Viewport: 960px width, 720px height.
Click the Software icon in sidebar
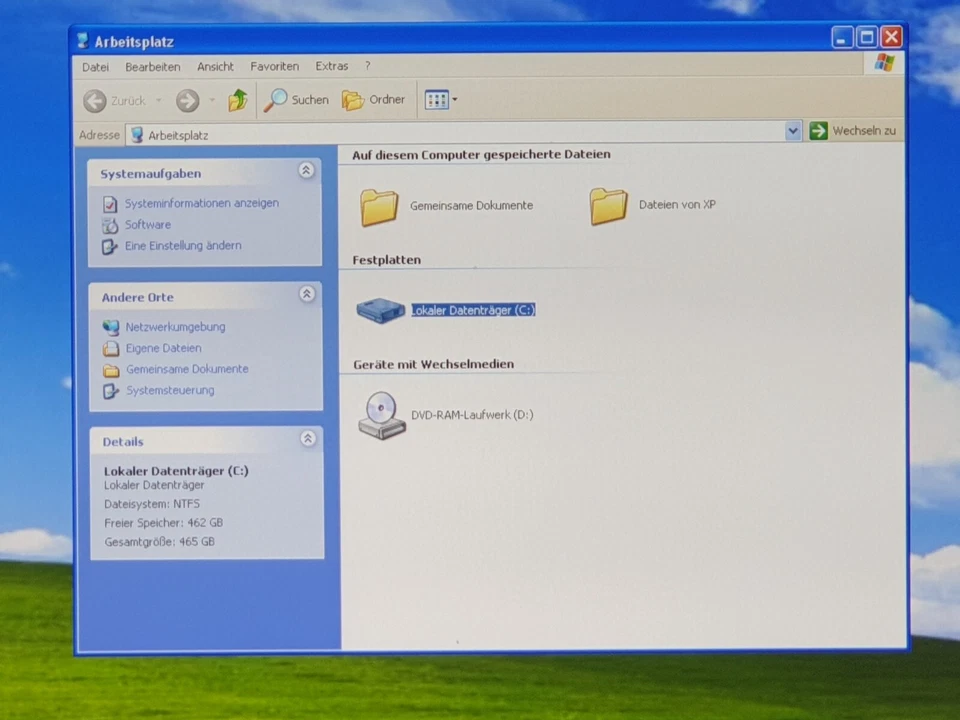pos(110,225)
